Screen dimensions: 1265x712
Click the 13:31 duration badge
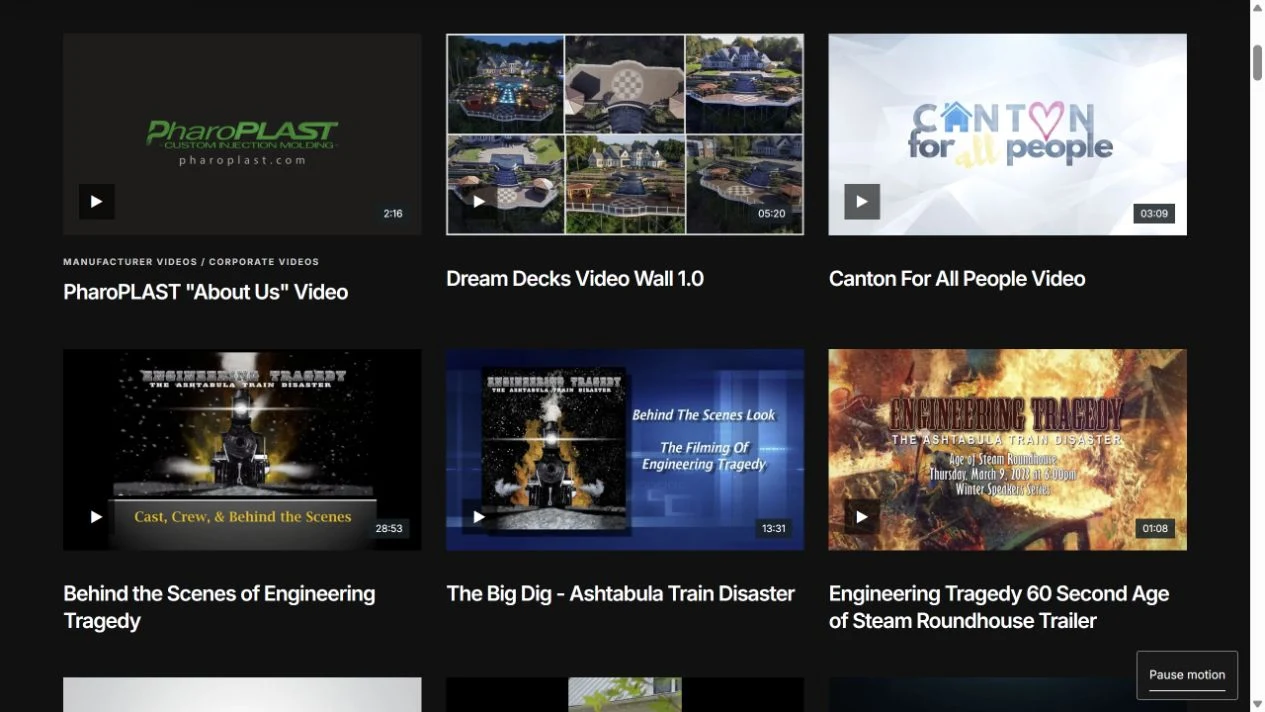(774, 528)
